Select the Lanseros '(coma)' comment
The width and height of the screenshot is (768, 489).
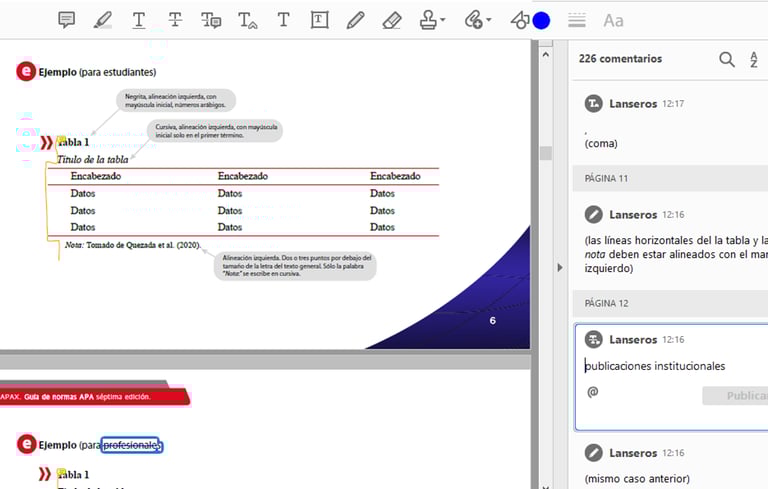(671, 123)
